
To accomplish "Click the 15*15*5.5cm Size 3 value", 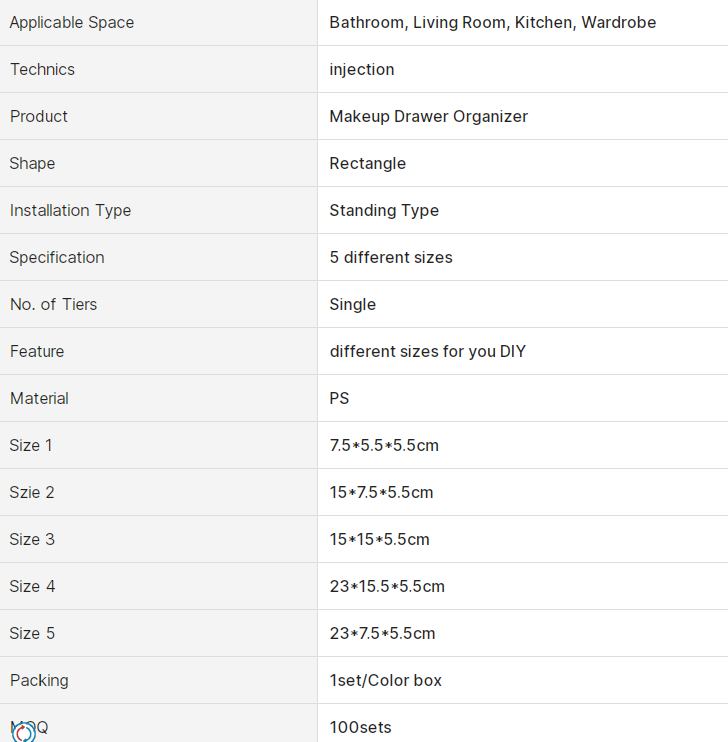I will 379,539.
